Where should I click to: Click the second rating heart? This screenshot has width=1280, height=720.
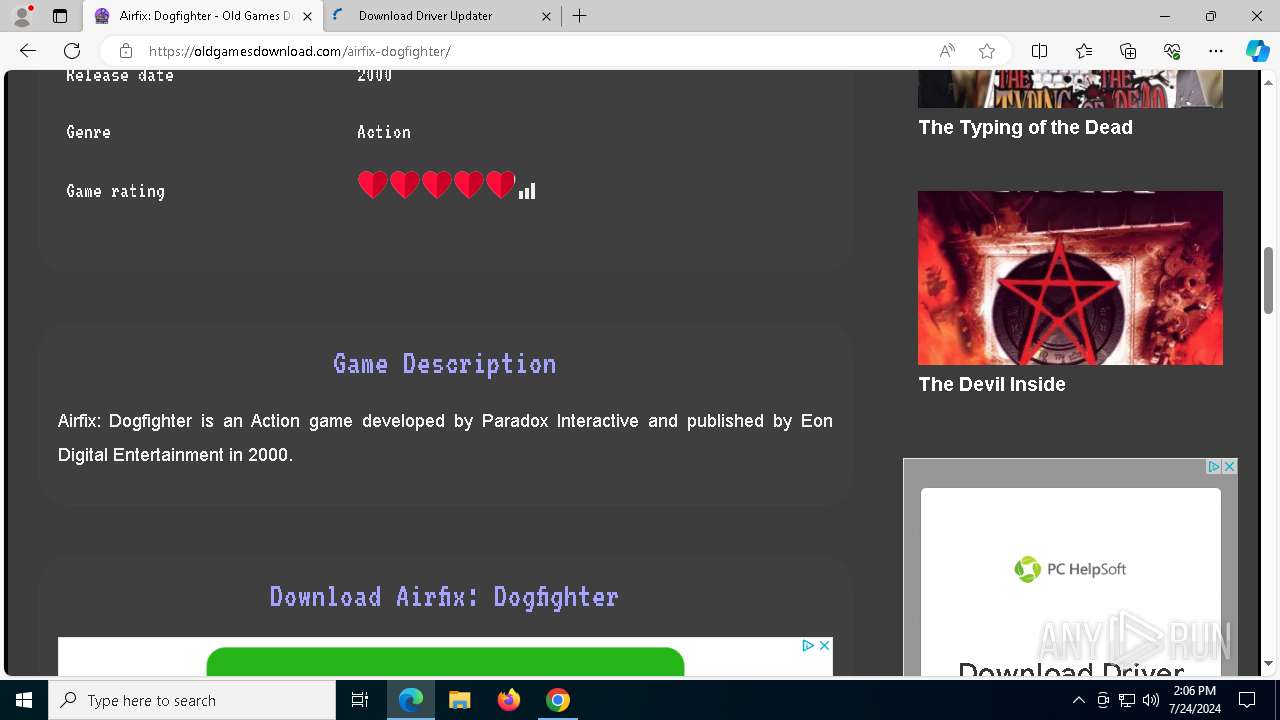tap(405, 185)
